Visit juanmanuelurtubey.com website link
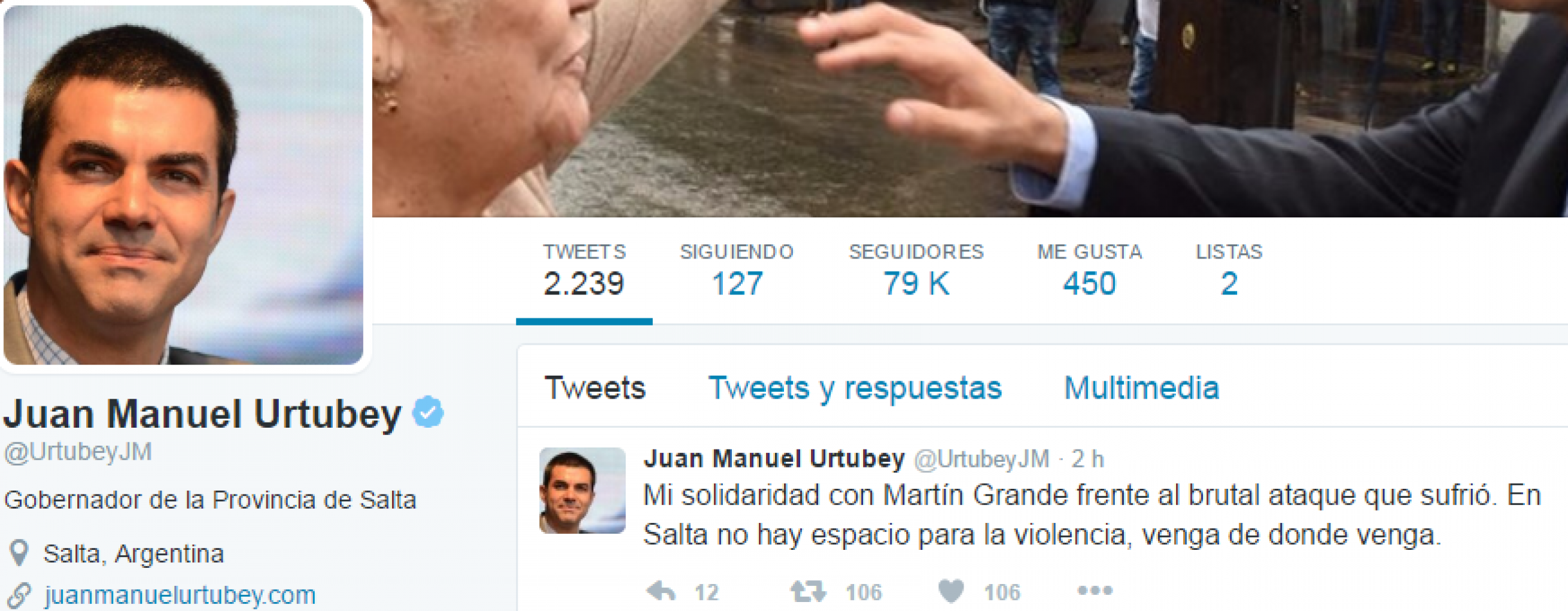The width and height of the screenshot is (1568, 611). (x=180, y=595)
